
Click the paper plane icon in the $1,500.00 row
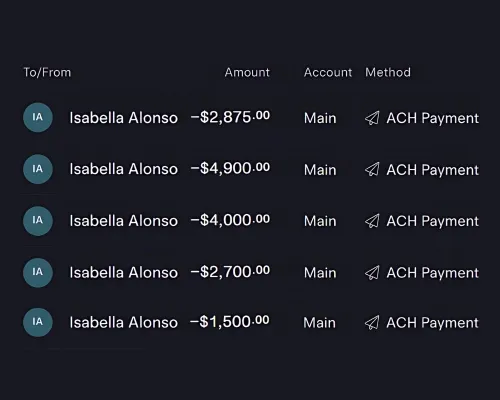(372, 322)
